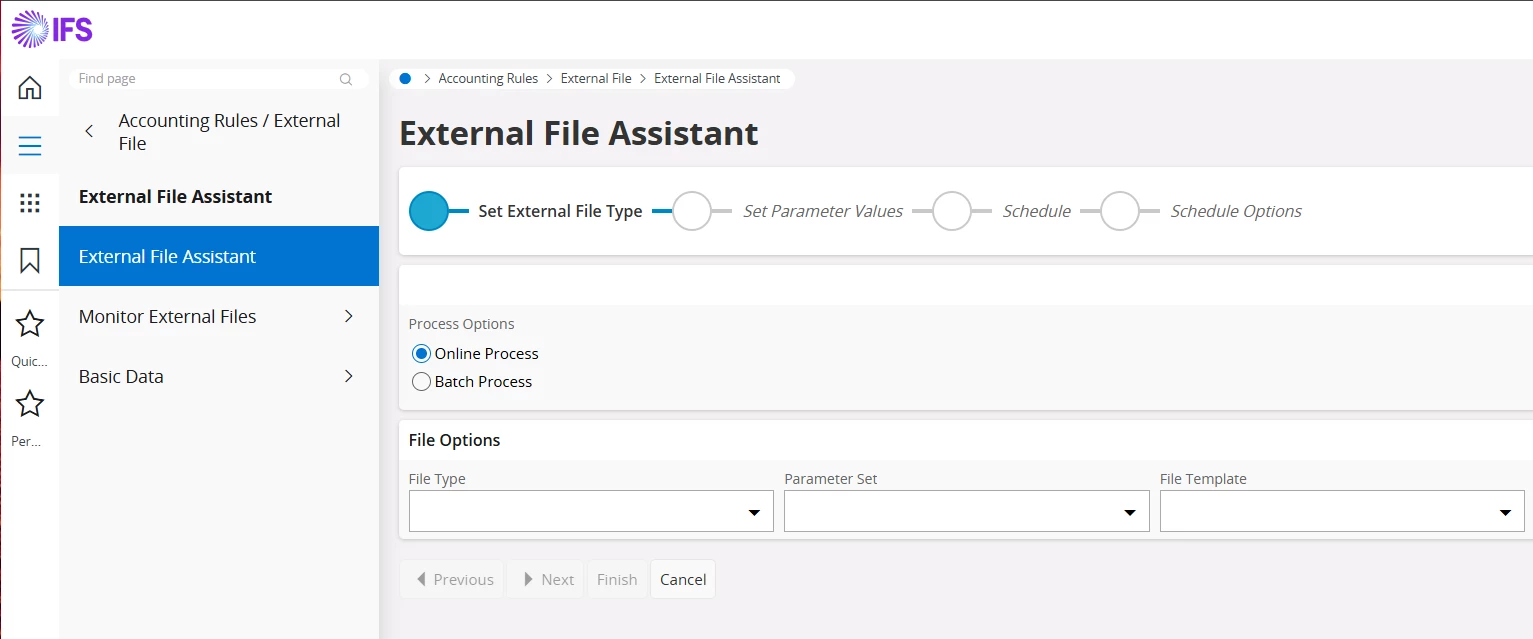Open the File Type dropdown
Image resolution: width=1533 pixels, height=639 pixels.
coord(591,511)
